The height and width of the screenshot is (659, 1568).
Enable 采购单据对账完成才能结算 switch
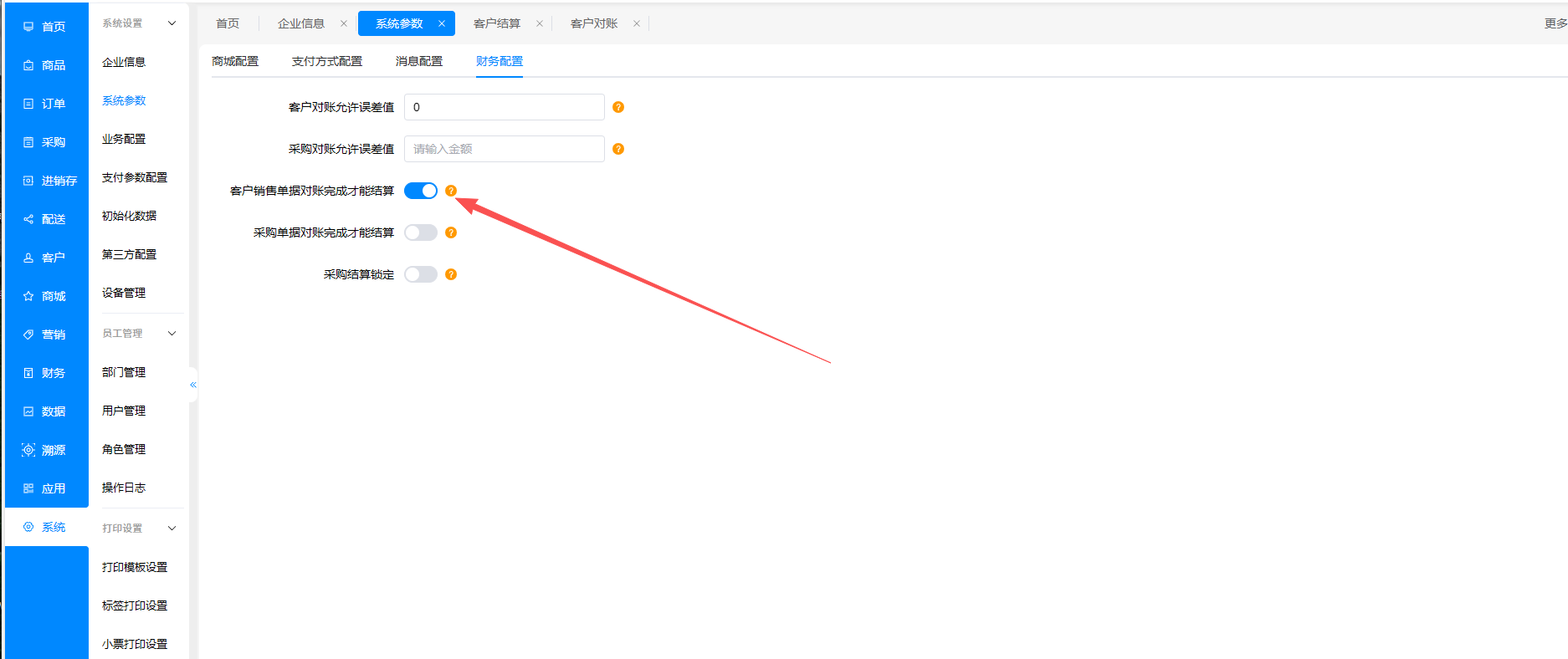(421, 232)
